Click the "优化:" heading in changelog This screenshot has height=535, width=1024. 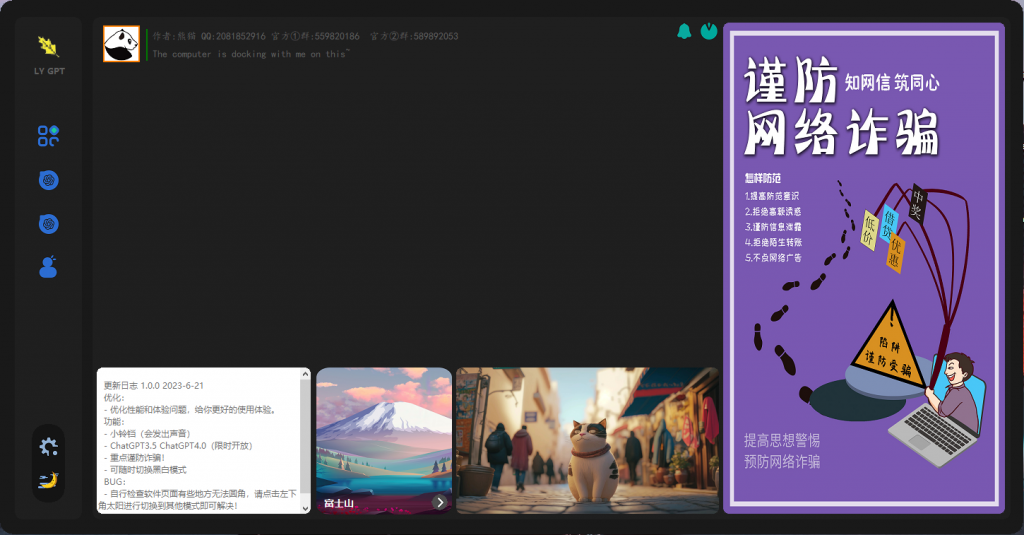[114, 398]
